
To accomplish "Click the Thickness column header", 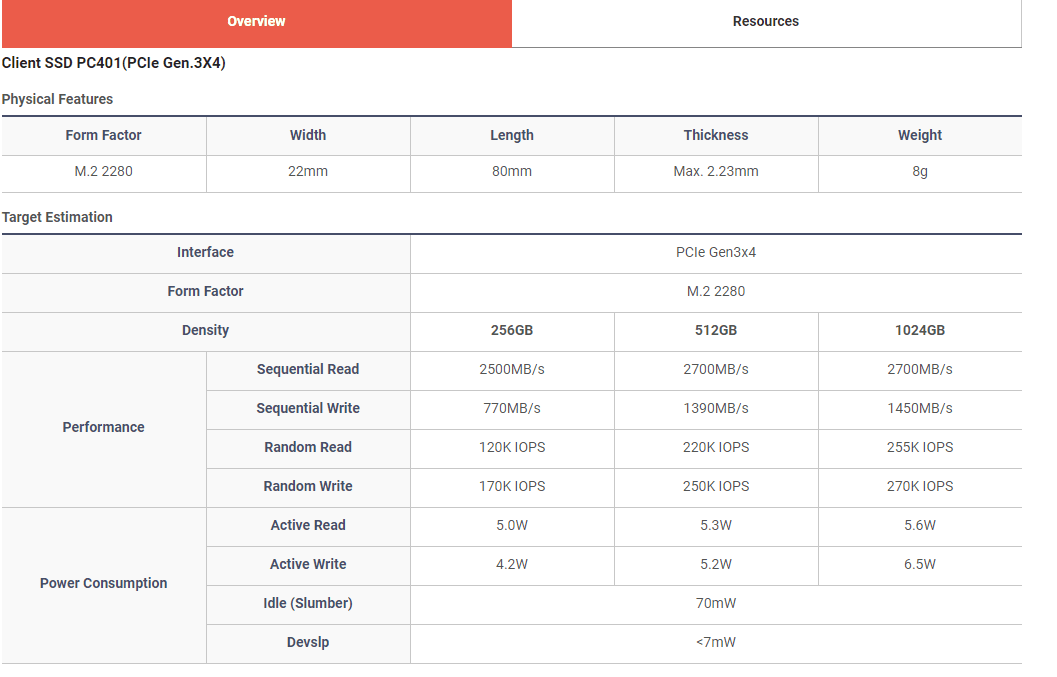I will 716,135.
